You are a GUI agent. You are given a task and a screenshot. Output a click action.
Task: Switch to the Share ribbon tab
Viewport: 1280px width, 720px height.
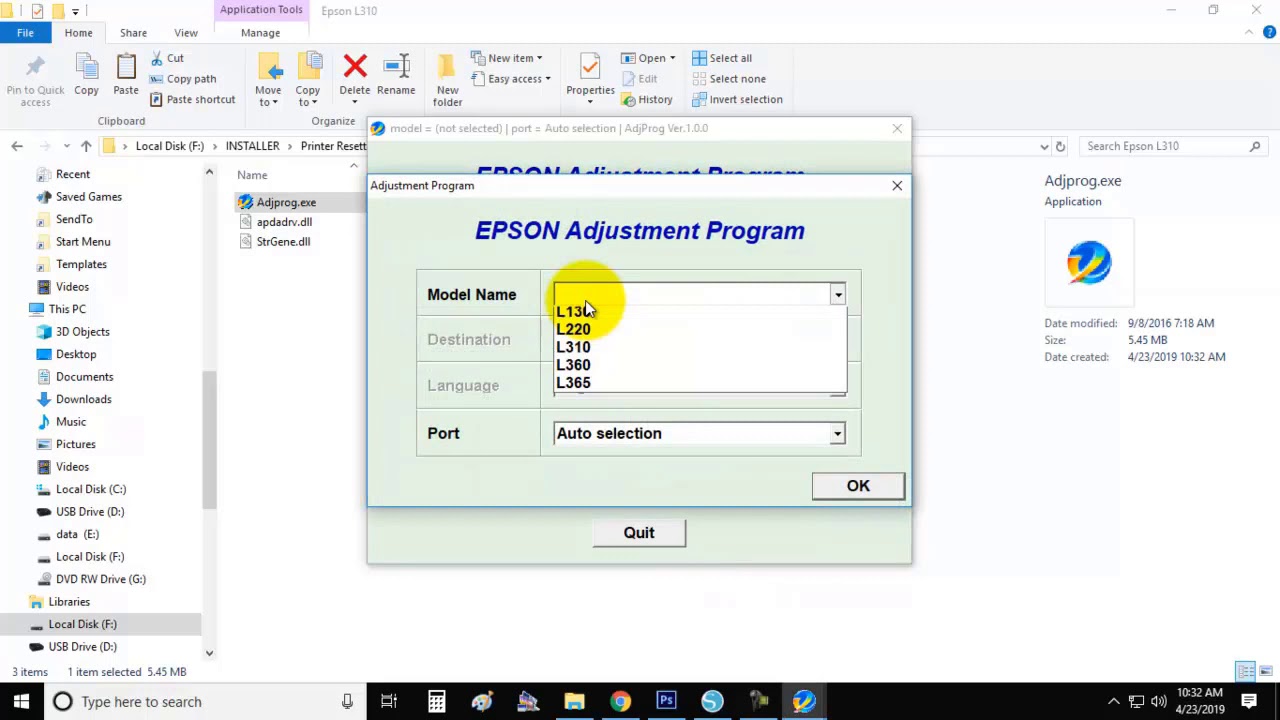pos(133,33)
